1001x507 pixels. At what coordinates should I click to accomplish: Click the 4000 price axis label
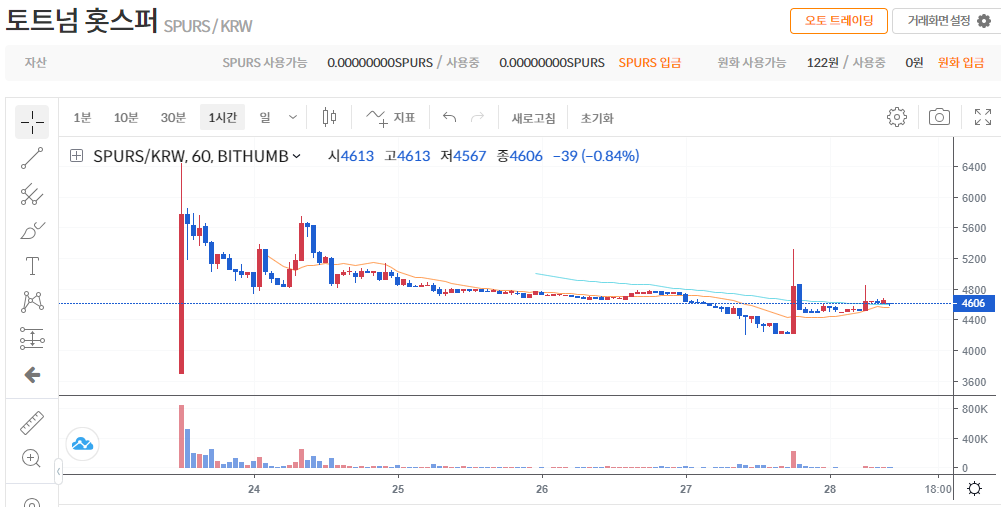pyautogui.click(x=974, y=351)
